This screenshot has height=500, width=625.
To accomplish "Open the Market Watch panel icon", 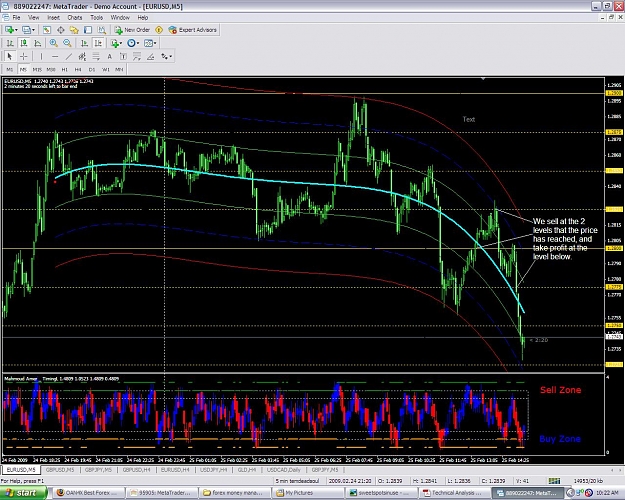I will click(47, 30).
